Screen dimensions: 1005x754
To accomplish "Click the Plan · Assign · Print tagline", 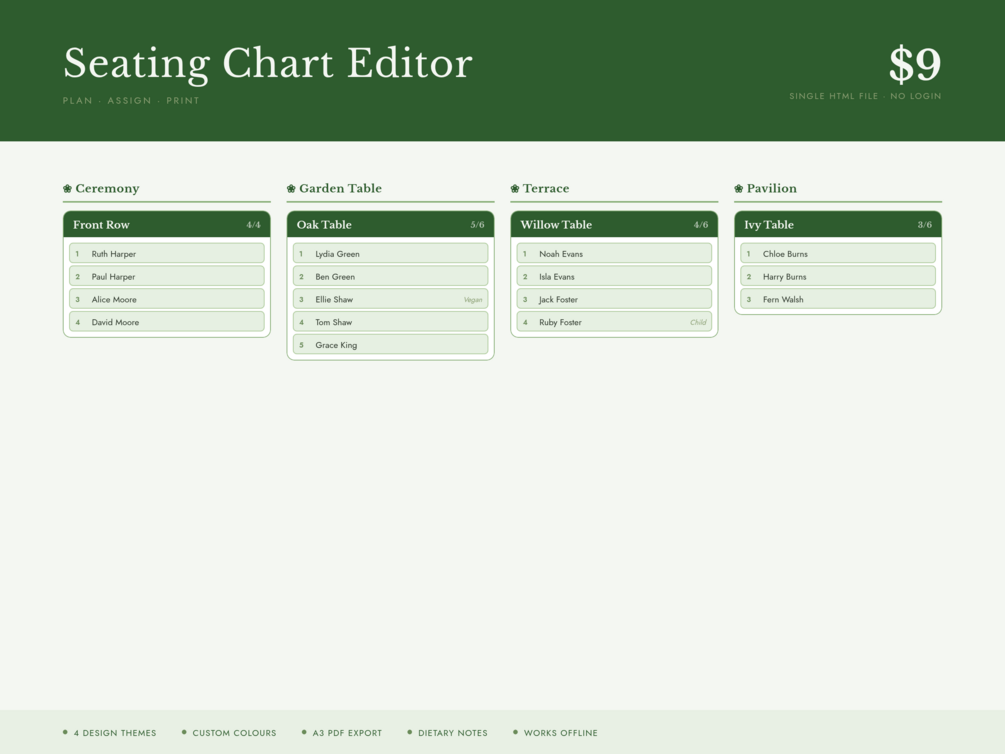I will pyautogui.click(x=131, y=101).
